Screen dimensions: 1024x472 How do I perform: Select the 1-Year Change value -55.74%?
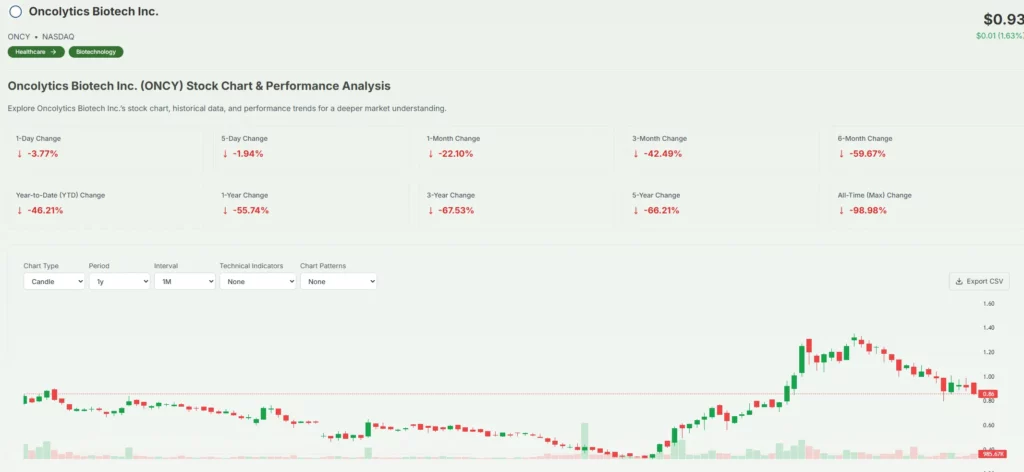(250, 210)
